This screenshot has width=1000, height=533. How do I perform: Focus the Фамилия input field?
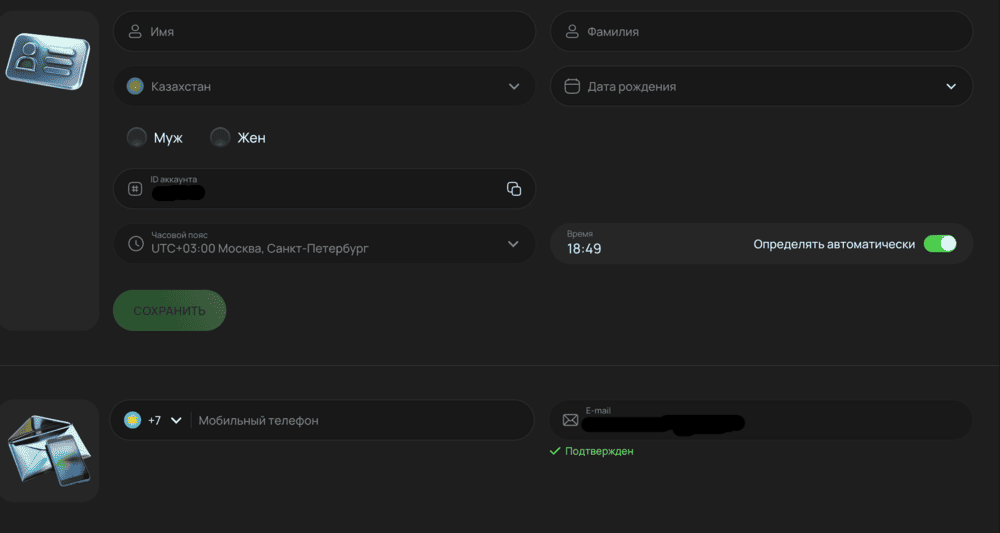point(770,32)
